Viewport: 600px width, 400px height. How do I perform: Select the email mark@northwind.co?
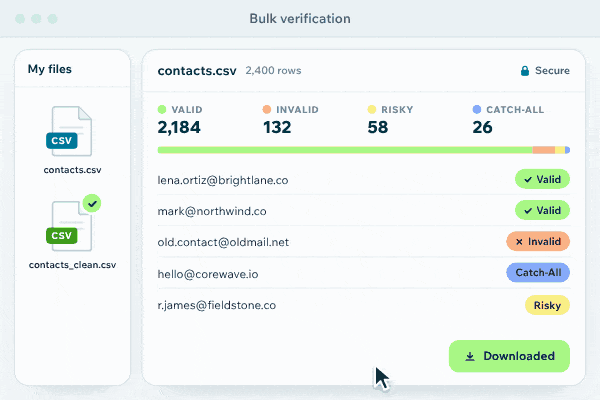212,211
